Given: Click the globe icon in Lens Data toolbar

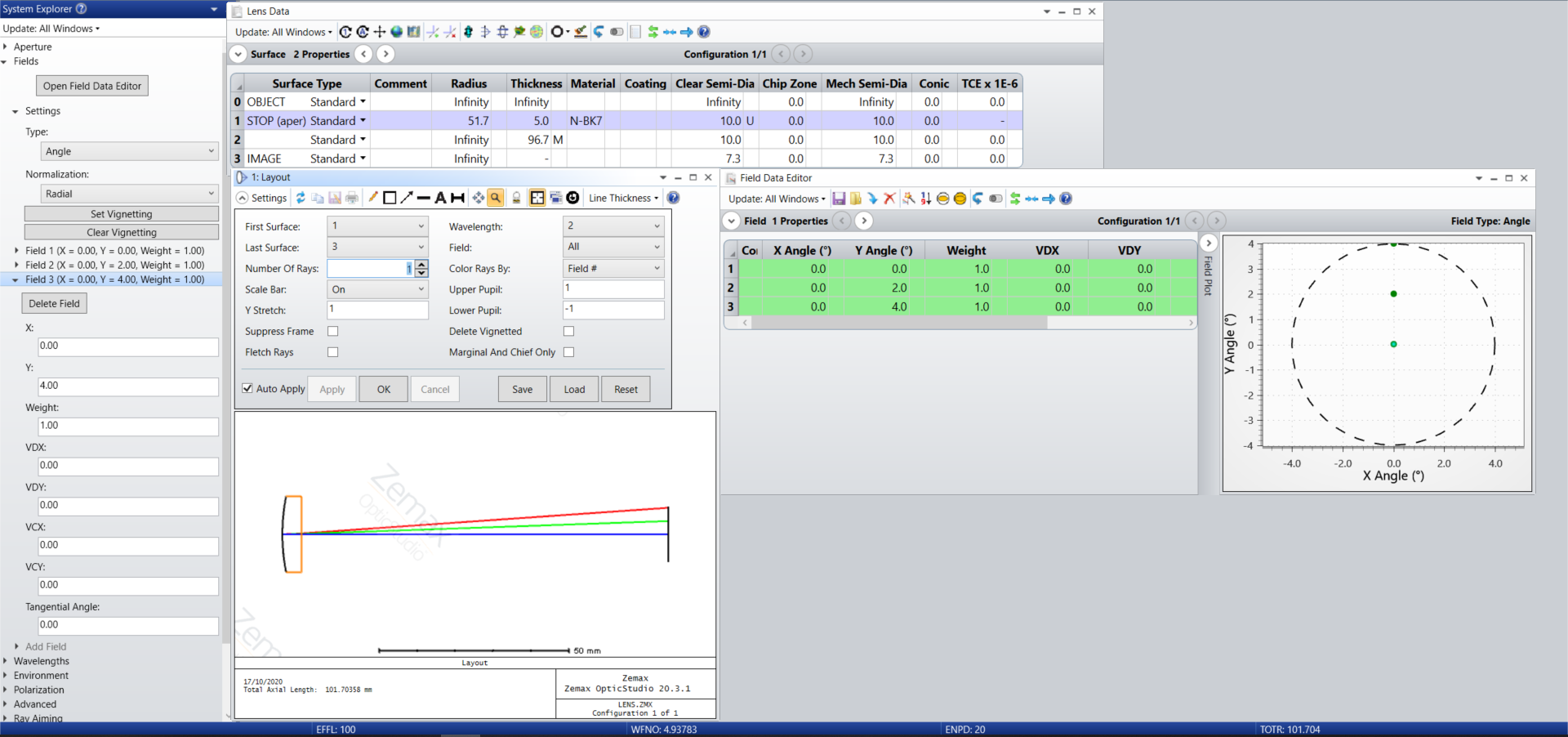Looking at the screenshot, I should click(x=396, y=32).
